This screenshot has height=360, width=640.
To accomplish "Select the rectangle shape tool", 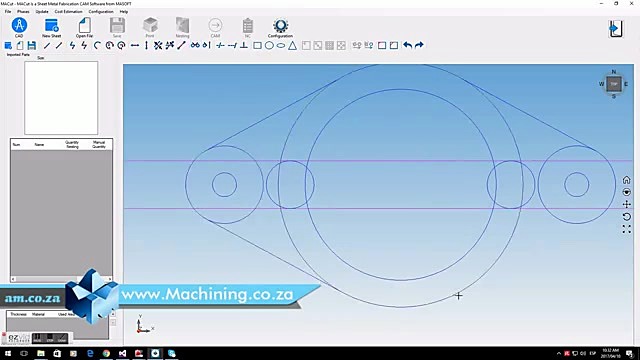I will tap(257, 45).
